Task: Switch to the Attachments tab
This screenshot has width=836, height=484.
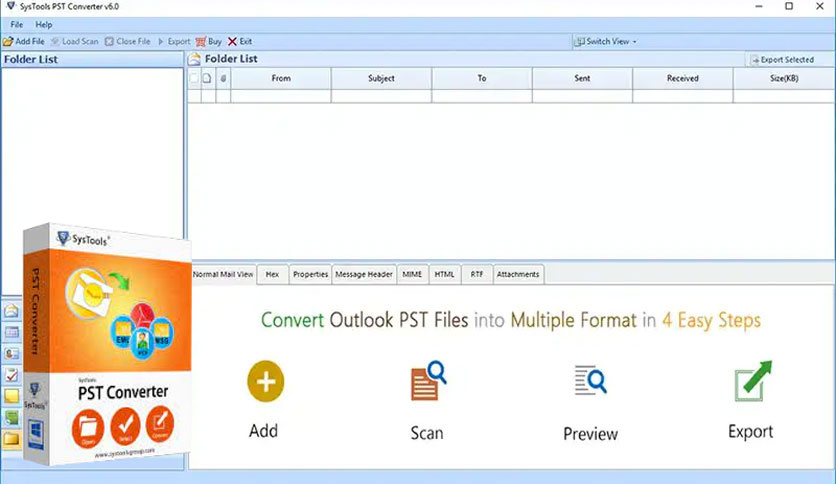Action: tap(518, 274)
